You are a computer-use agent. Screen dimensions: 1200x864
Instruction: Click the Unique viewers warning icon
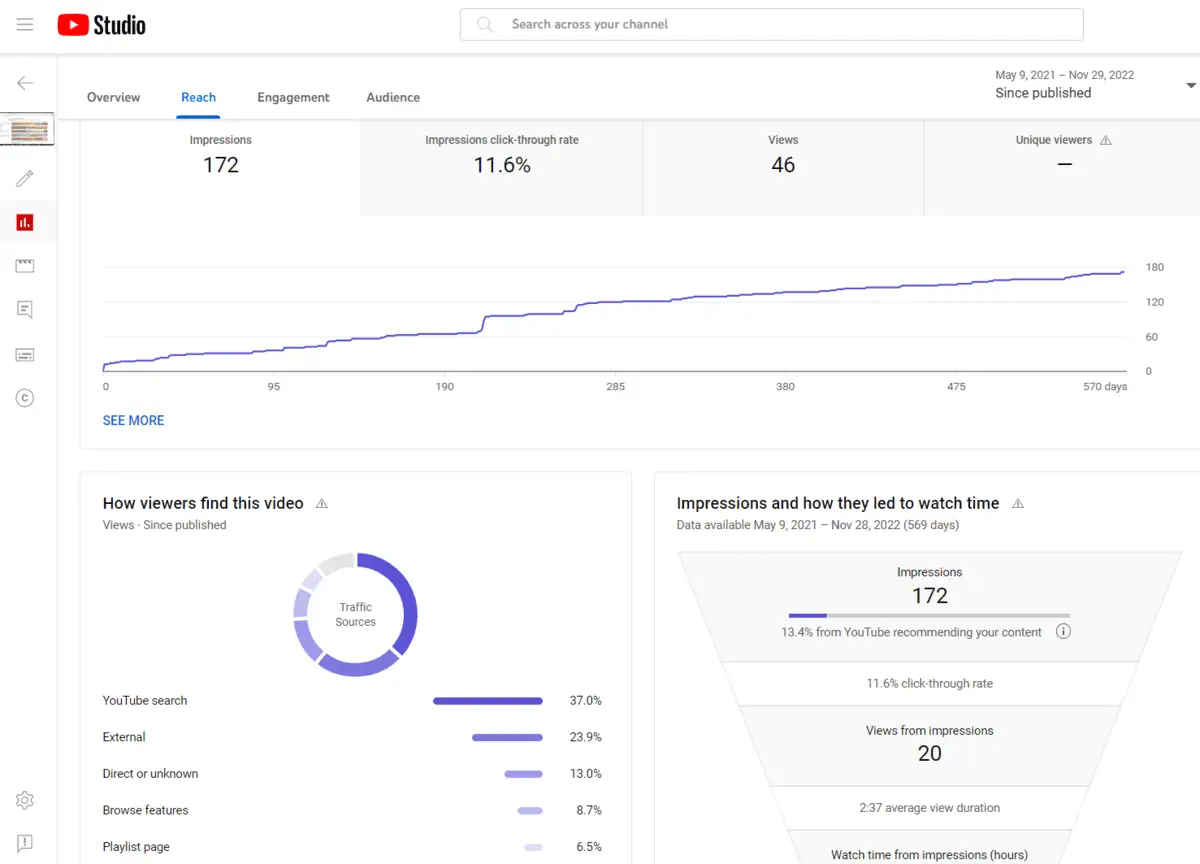1106,140
